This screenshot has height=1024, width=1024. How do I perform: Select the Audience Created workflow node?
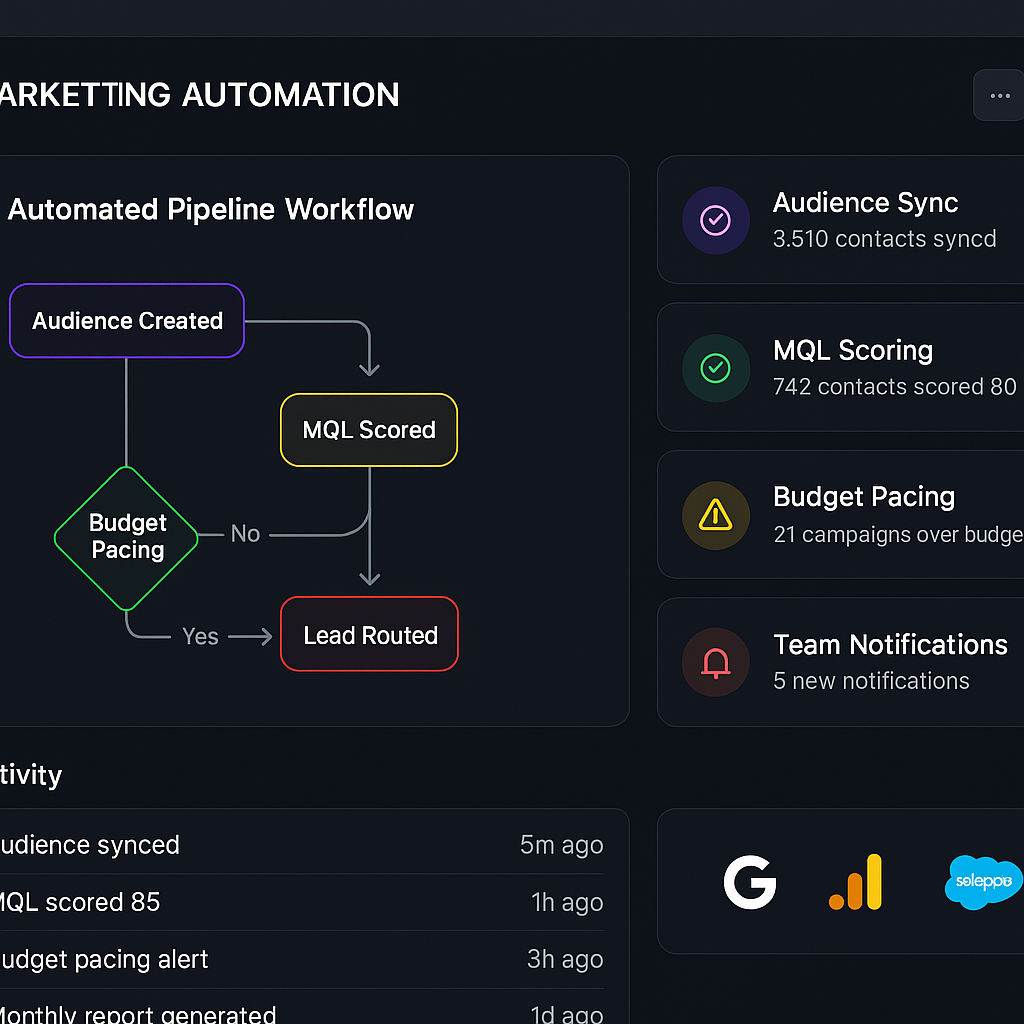pyautogui.click(x=127, y=321)
